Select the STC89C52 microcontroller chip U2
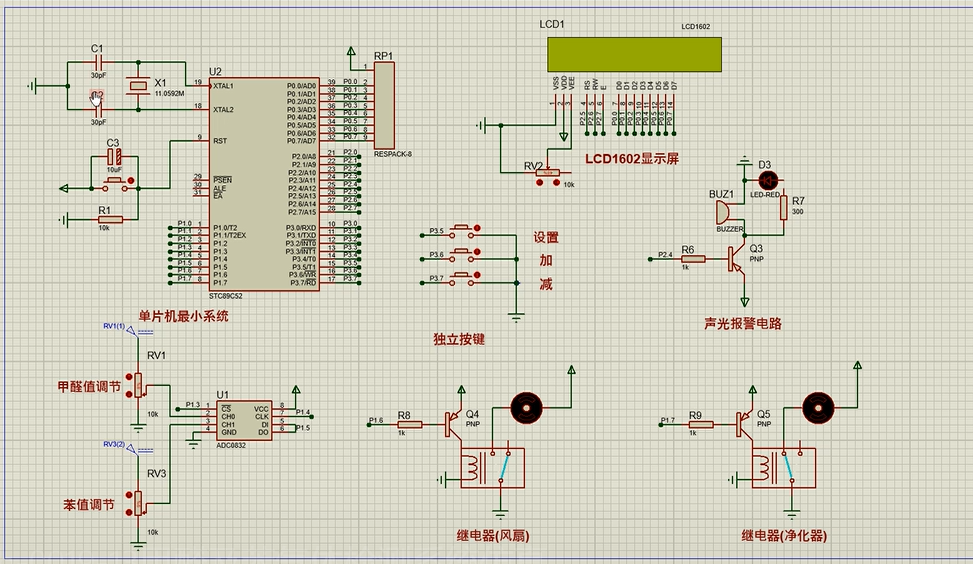973x564 pixels. pyautogui.click(x=264, y=184)
